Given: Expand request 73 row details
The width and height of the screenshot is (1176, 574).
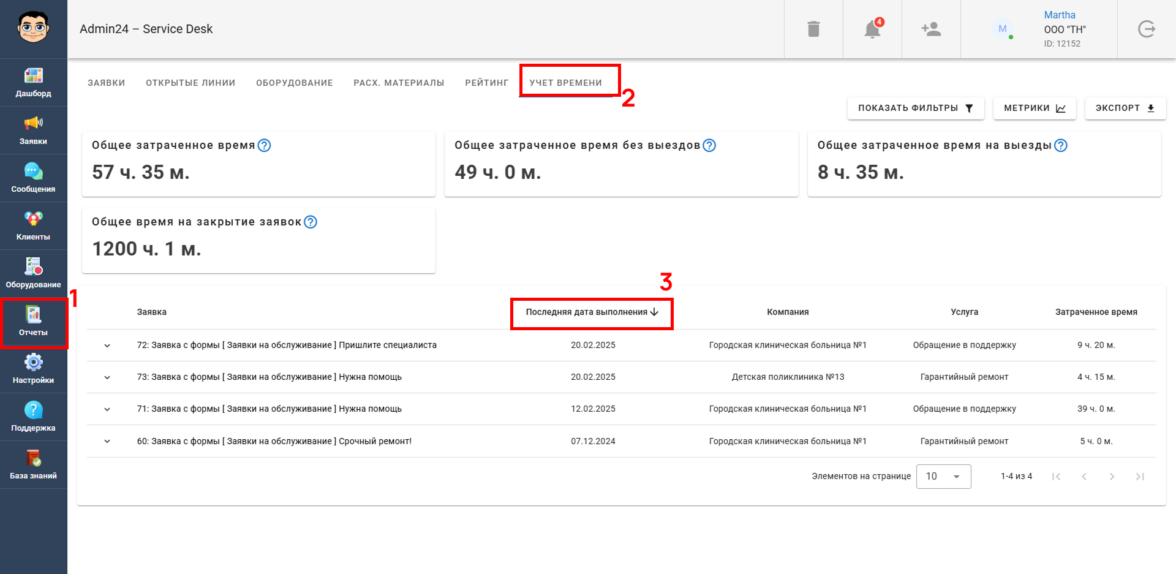Looking at the screenshot, I should click(107, 378).
